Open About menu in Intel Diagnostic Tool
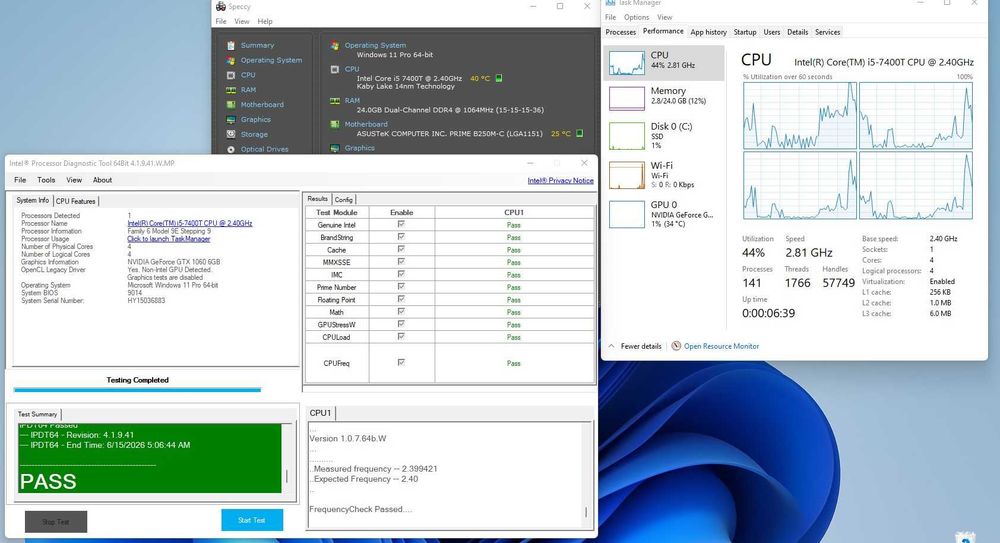 click(102, 180)
